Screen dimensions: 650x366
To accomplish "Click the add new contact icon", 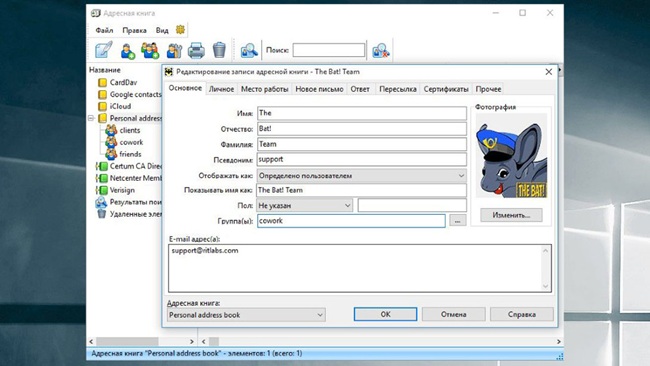I will [128, 51].
